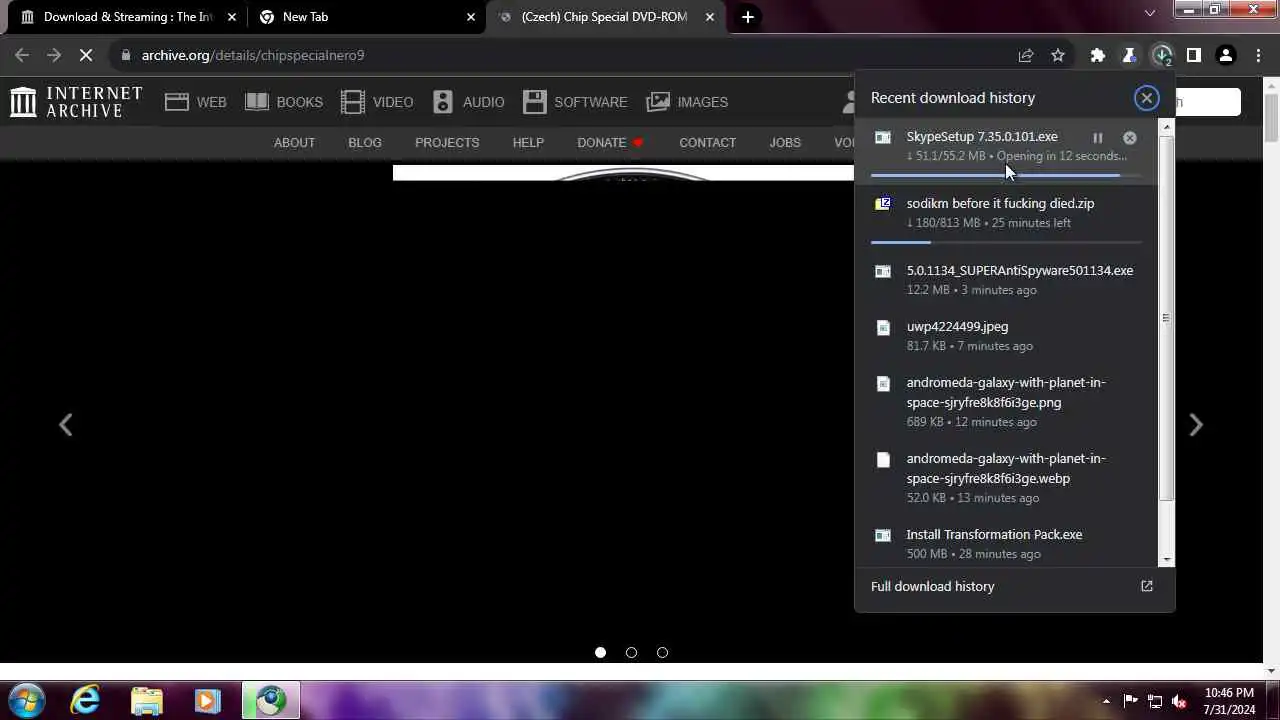Screen dimensions: 1280x720
Task: Show hidden system tray icons arrow
Action: (1106, 701)
